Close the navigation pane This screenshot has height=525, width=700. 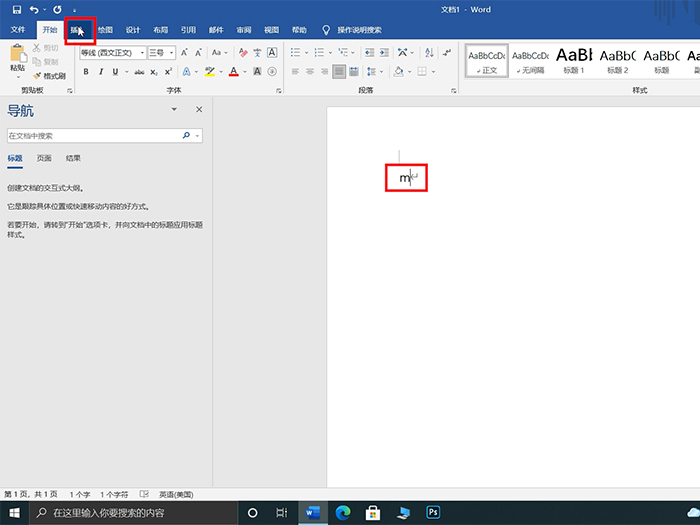(199, 109)
